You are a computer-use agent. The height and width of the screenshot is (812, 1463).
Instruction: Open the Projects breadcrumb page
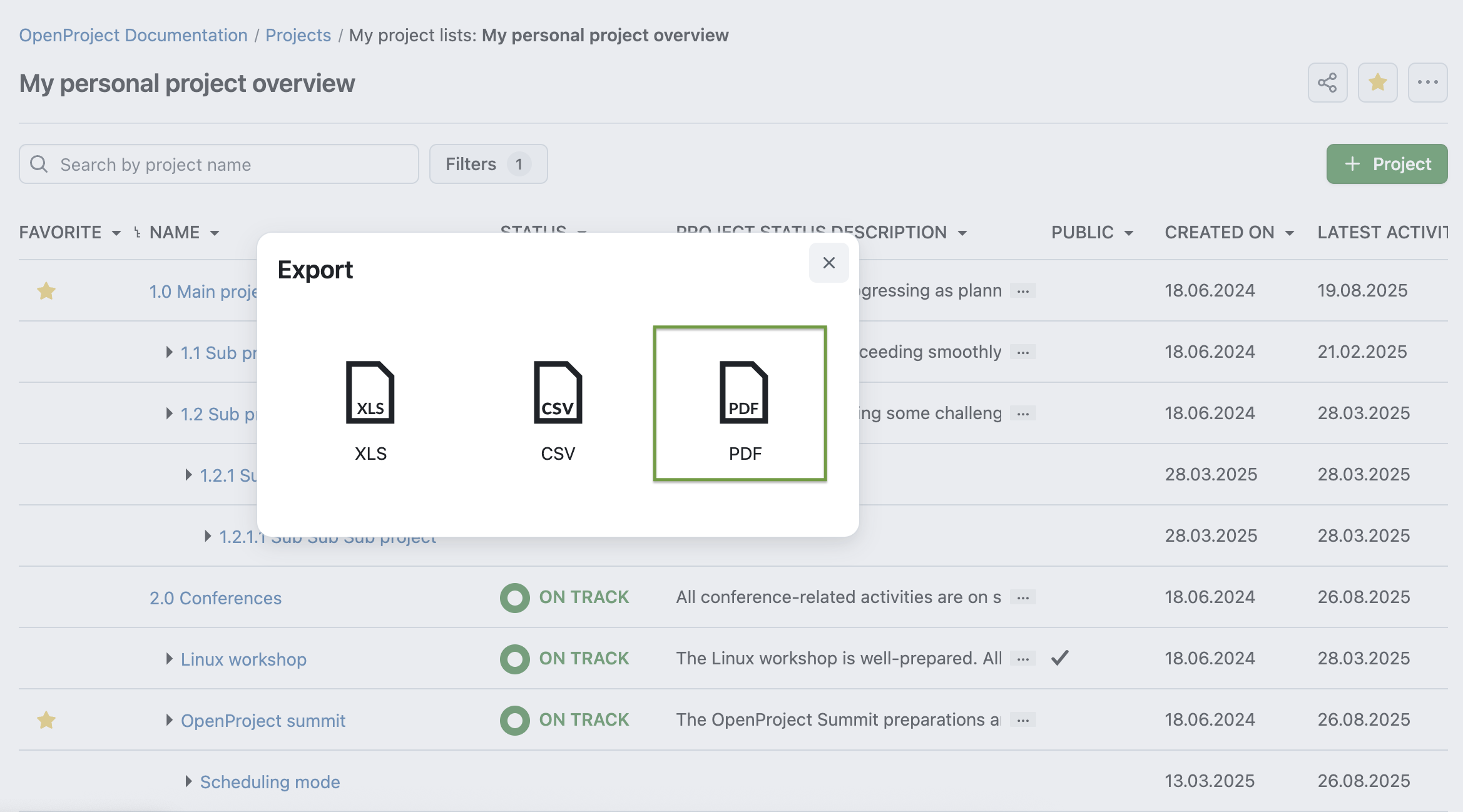point(298,35)
